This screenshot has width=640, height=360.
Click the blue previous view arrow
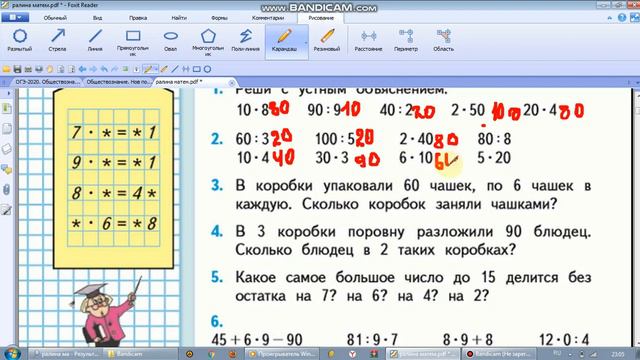[82, 69]
